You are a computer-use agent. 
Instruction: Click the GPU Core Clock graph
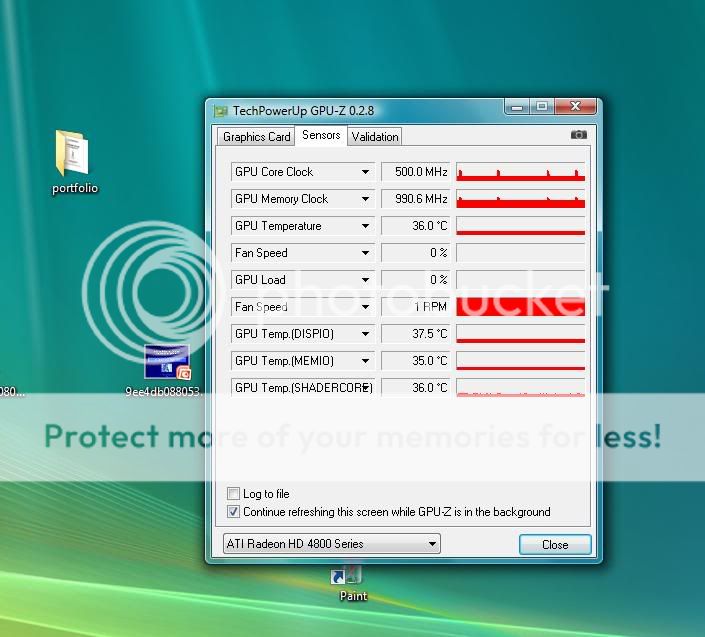tap(520, 172)
